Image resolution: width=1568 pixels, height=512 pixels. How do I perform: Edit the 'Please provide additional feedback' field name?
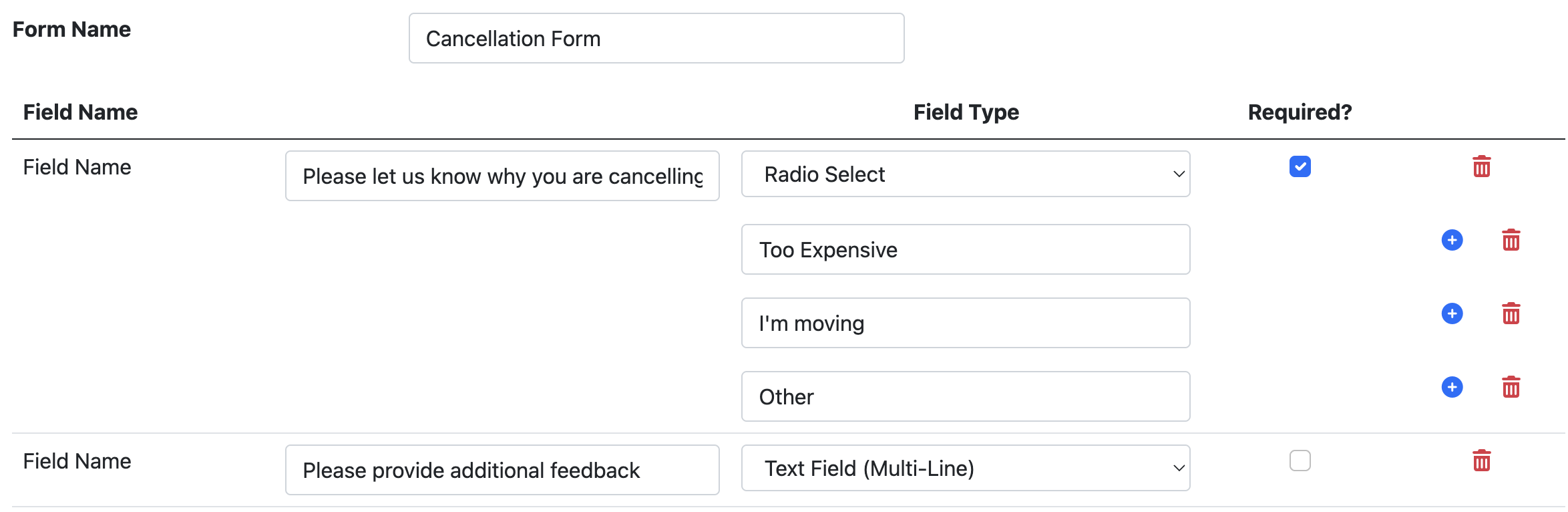point(502,471)
